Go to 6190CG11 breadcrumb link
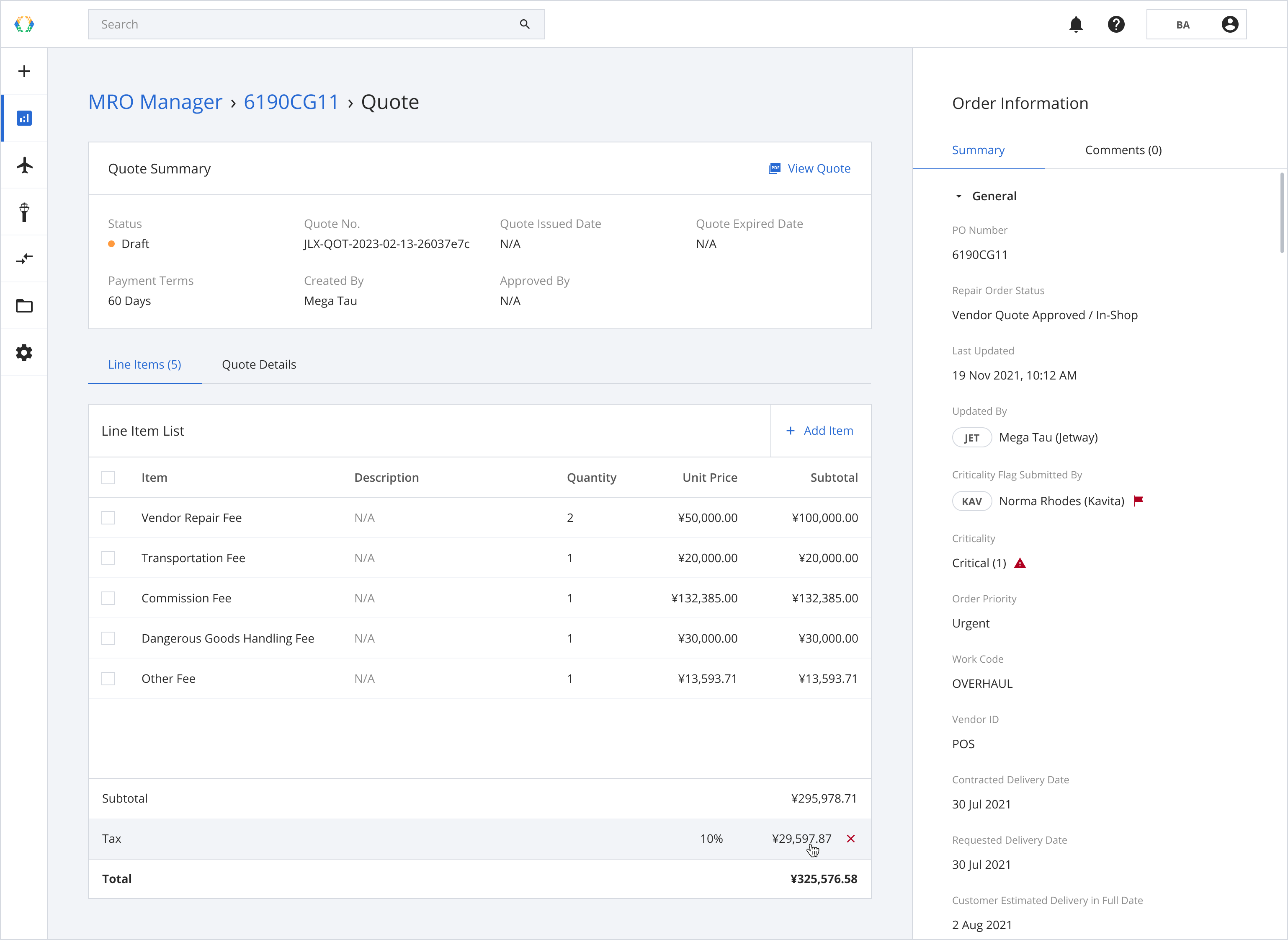 (x=291, y=102)
